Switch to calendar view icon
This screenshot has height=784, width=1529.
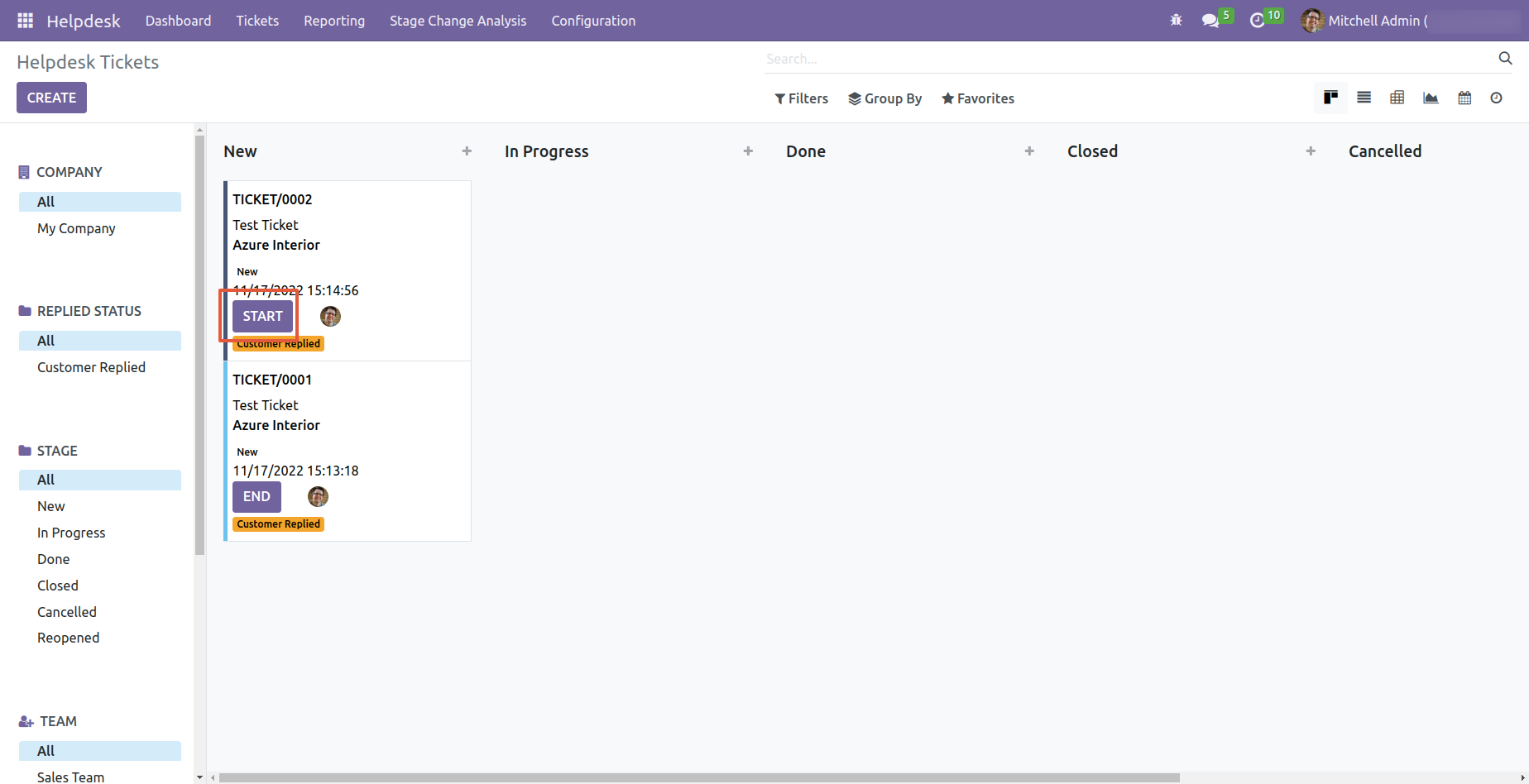tap(1464, 98)
